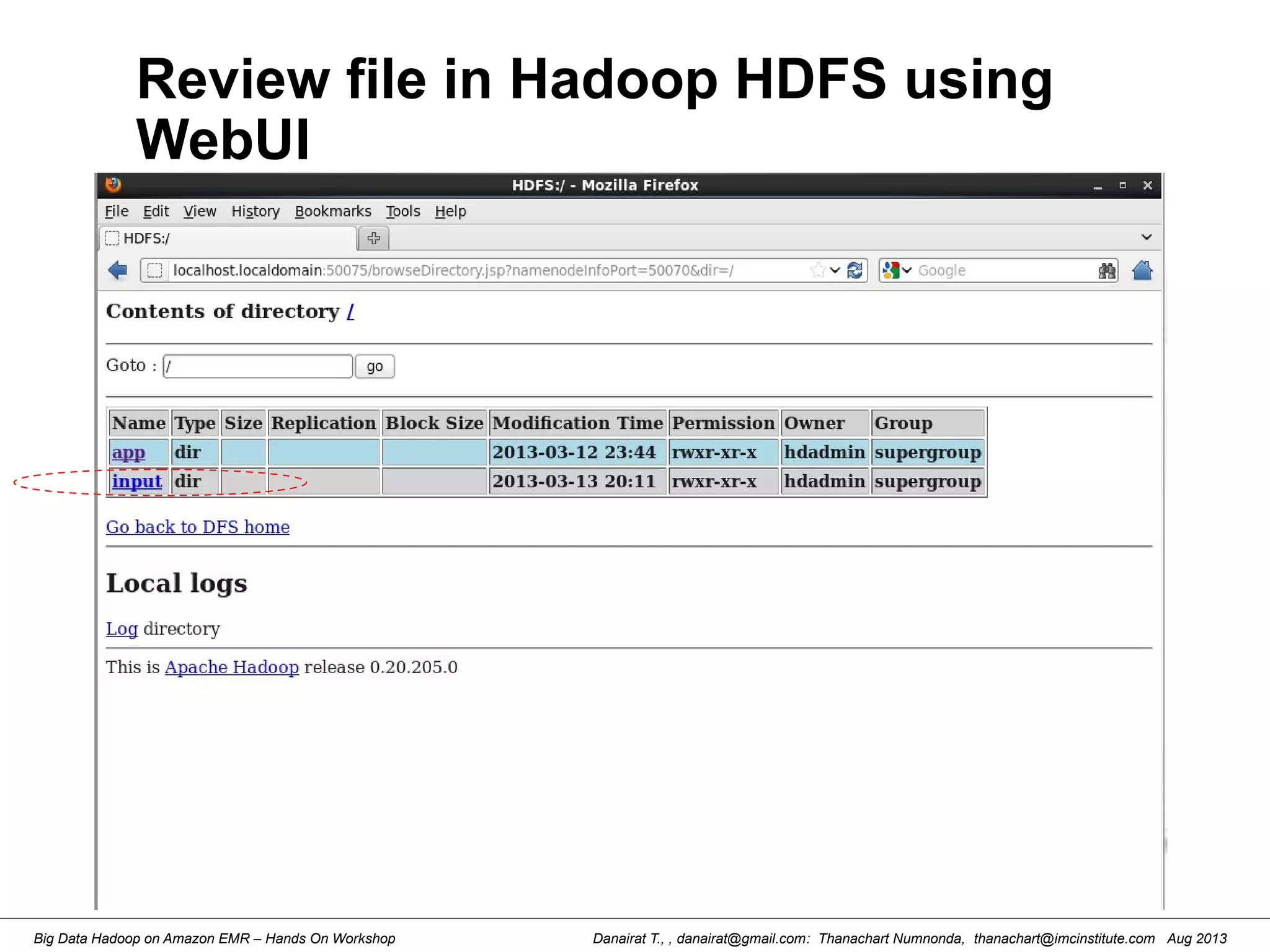Click the root slash directory link
Image resolution: width=1270 pixels, height=952 pixels.
point(350,311)
